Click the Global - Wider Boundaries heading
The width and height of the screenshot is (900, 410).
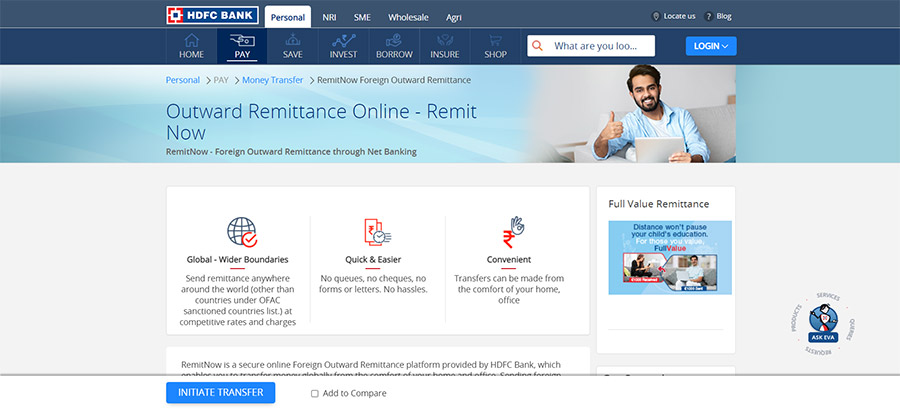click(238, 260)
